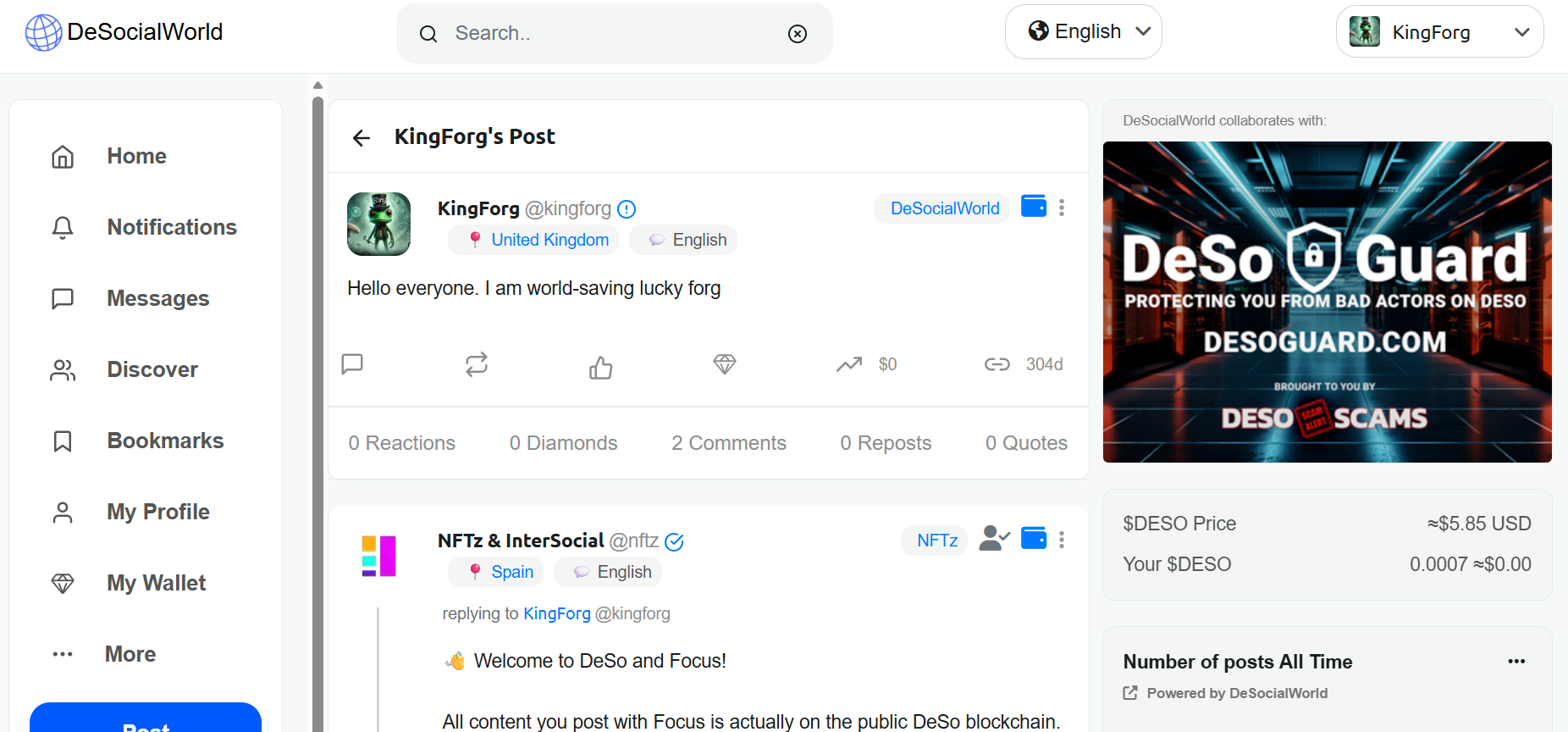Click the Notifications bell icon

[x=63, y=227]
